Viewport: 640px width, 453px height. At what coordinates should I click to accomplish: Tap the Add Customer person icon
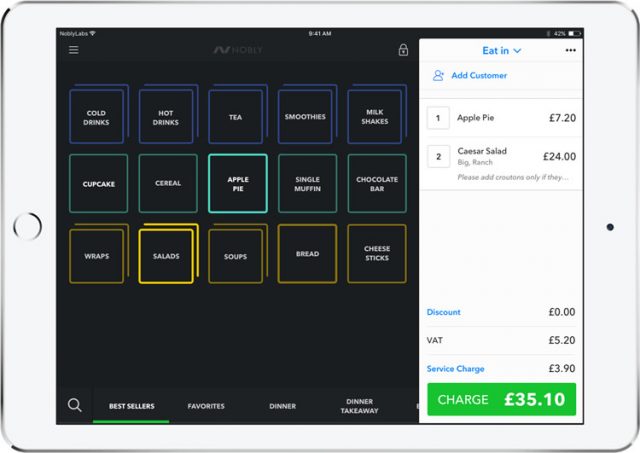click(x=438, y=75)
